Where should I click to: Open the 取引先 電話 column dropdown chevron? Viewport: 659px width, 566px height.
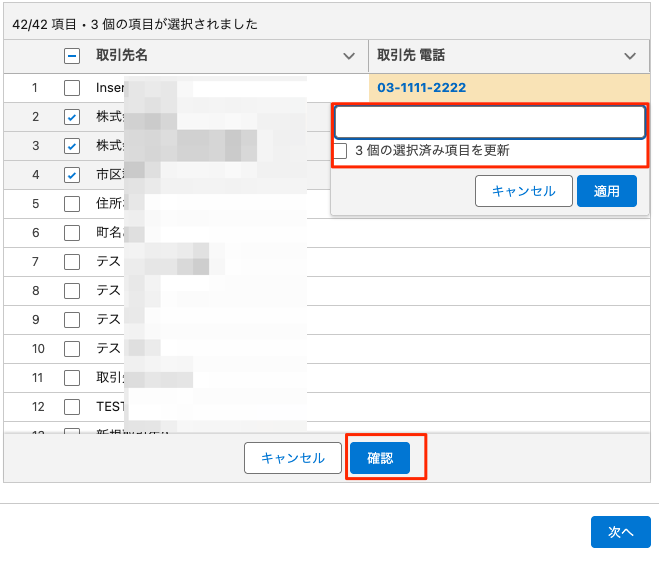(x=629, y=56)
